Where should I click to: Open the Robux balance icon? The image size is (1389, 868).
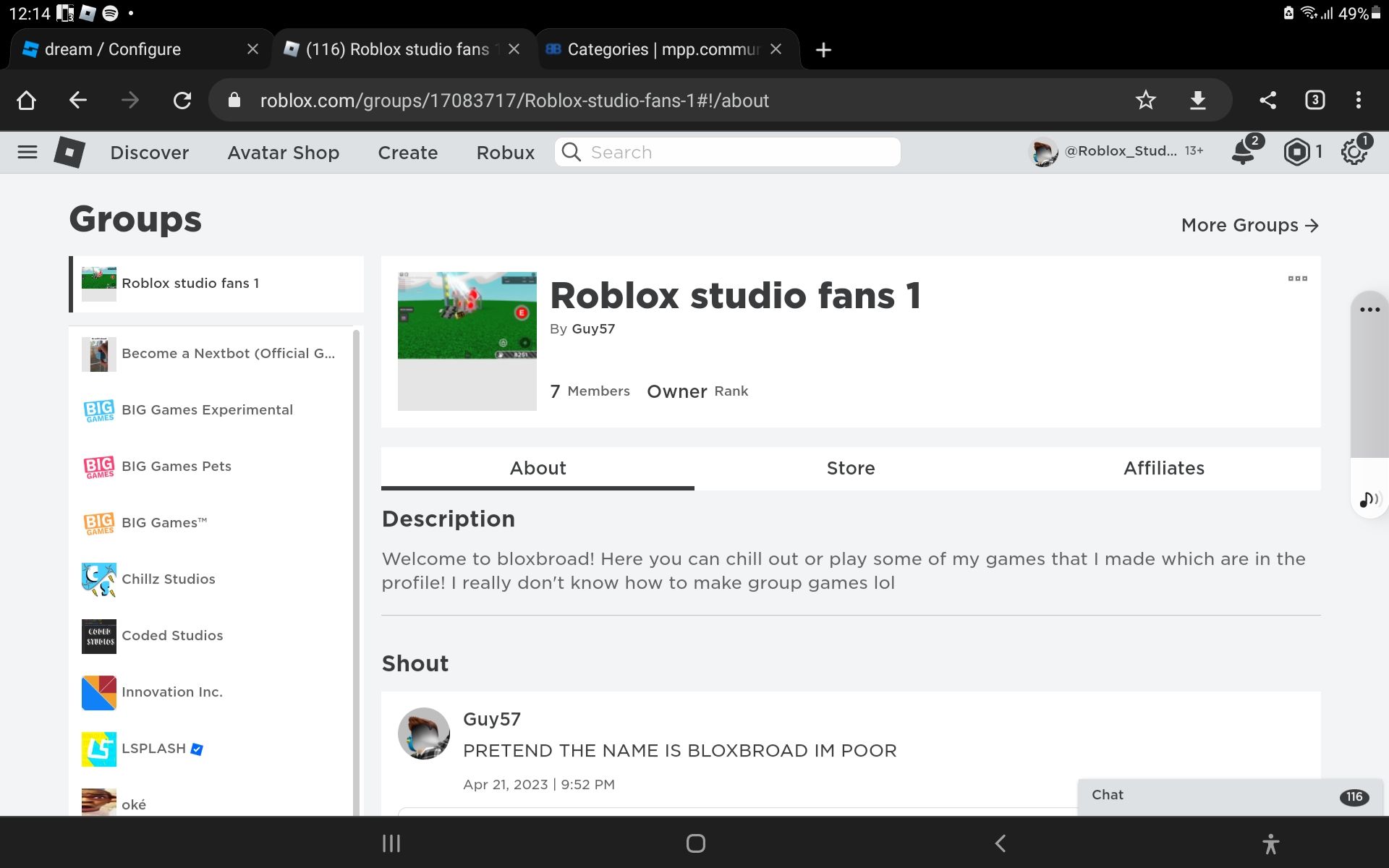1296,152
